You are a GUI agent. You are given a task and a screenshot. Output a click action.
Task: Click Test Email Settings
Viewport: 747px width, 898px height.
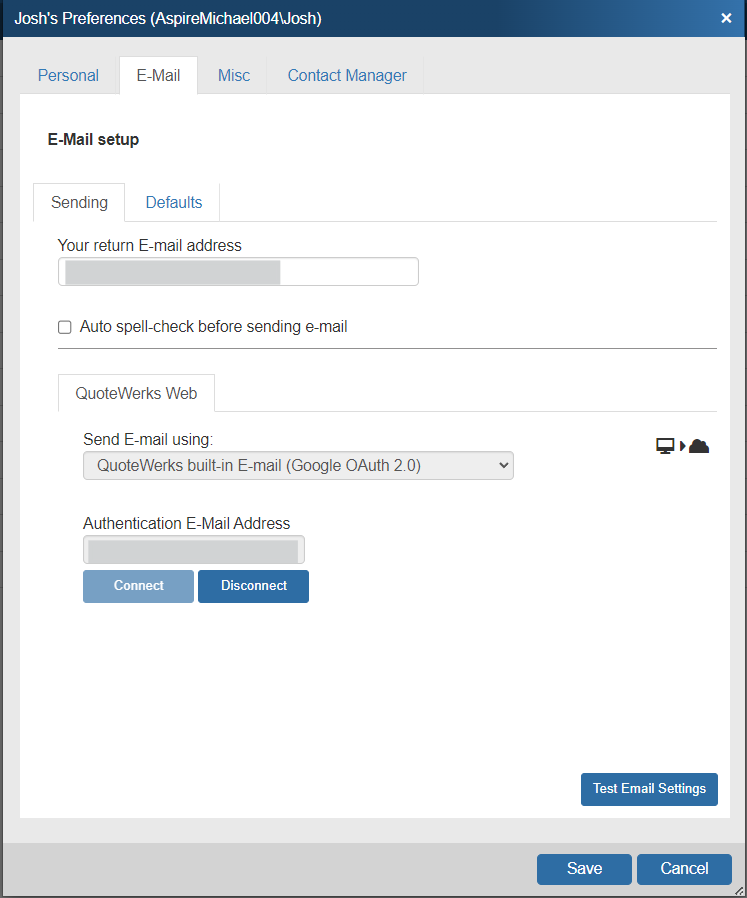click(649, 789)
